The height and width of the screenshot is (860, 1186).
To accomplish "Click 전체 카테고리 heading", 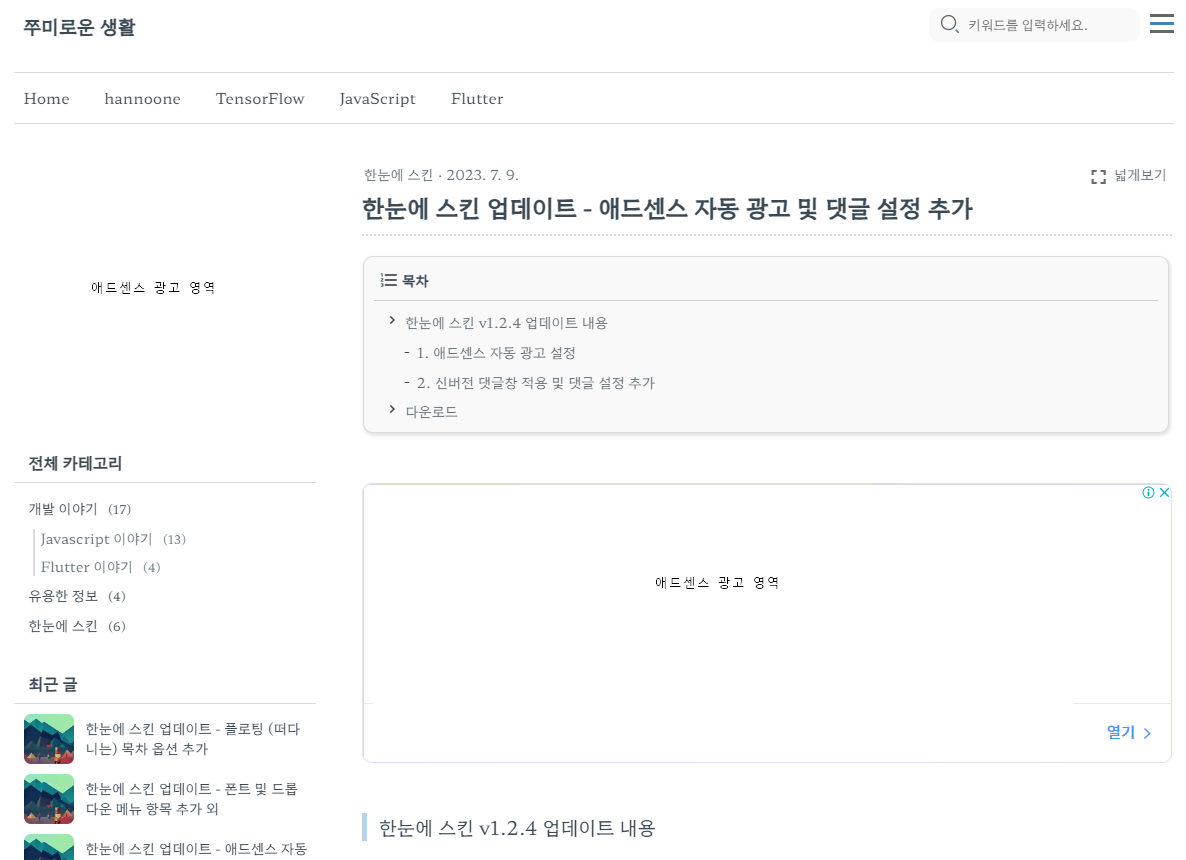I will pos(75,464).
